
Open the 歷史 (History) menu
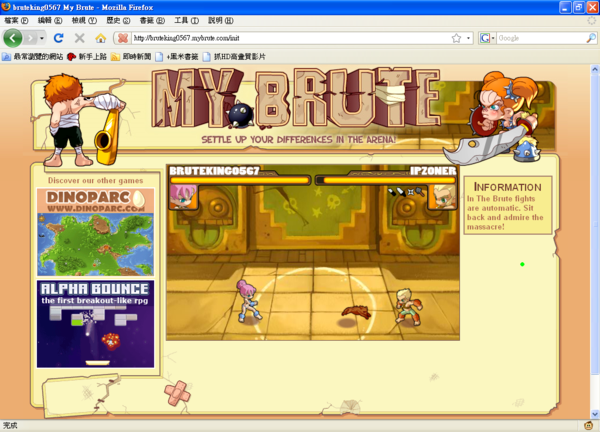118,20
